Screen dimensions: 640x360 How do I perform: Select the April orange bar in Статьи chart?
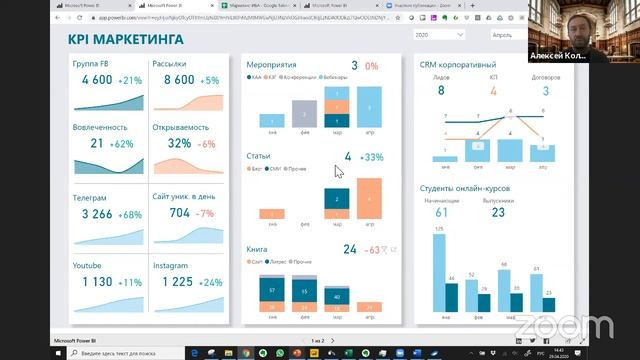click(369, 198)
